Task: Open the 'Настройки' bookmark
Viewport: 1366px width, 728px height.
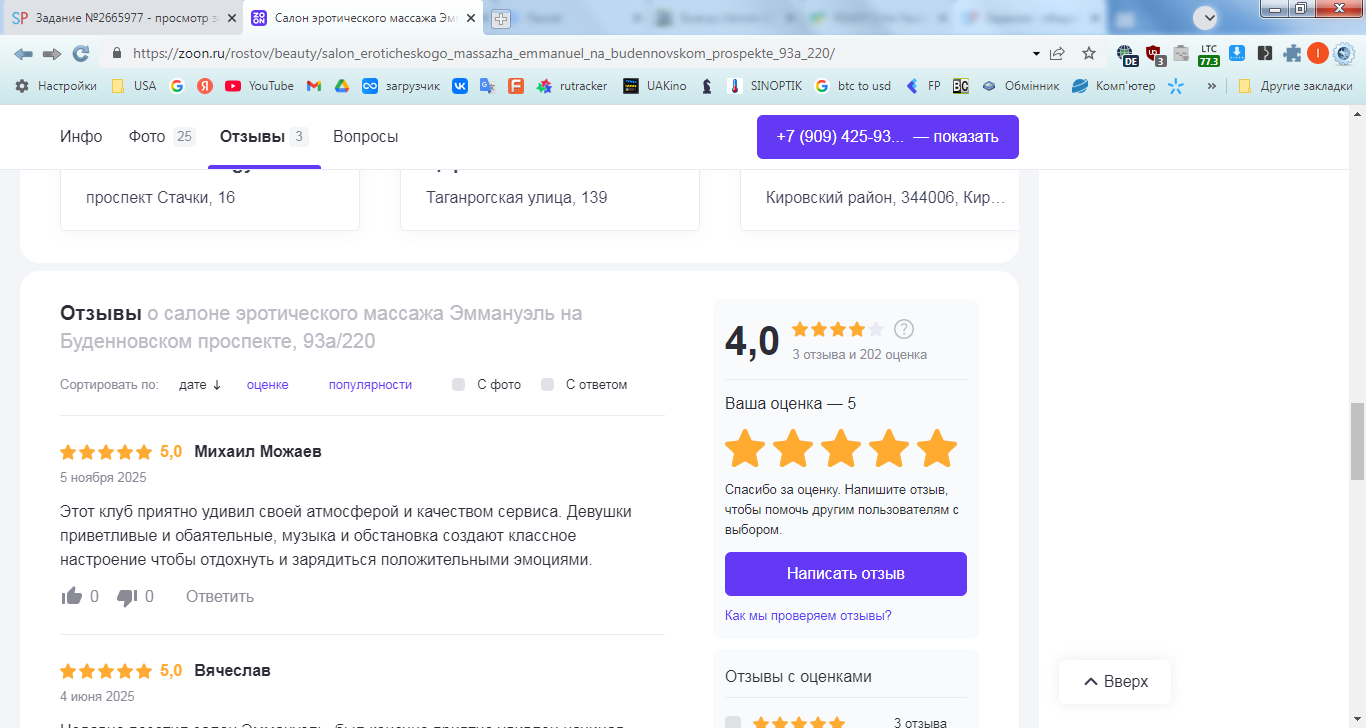Action: pos(55,86)
